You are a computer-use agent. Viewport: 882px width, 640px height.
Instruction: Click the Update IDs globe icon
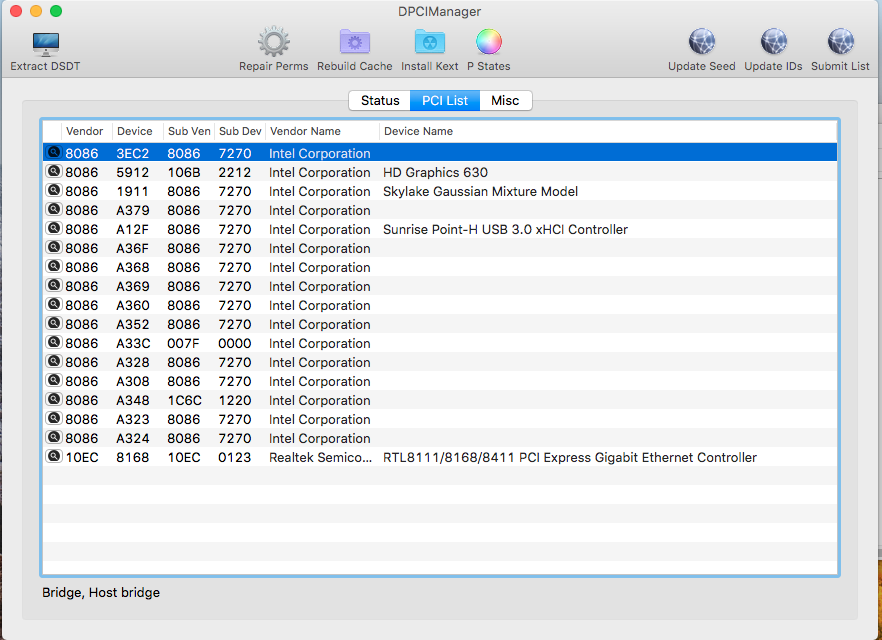point(773,42)
